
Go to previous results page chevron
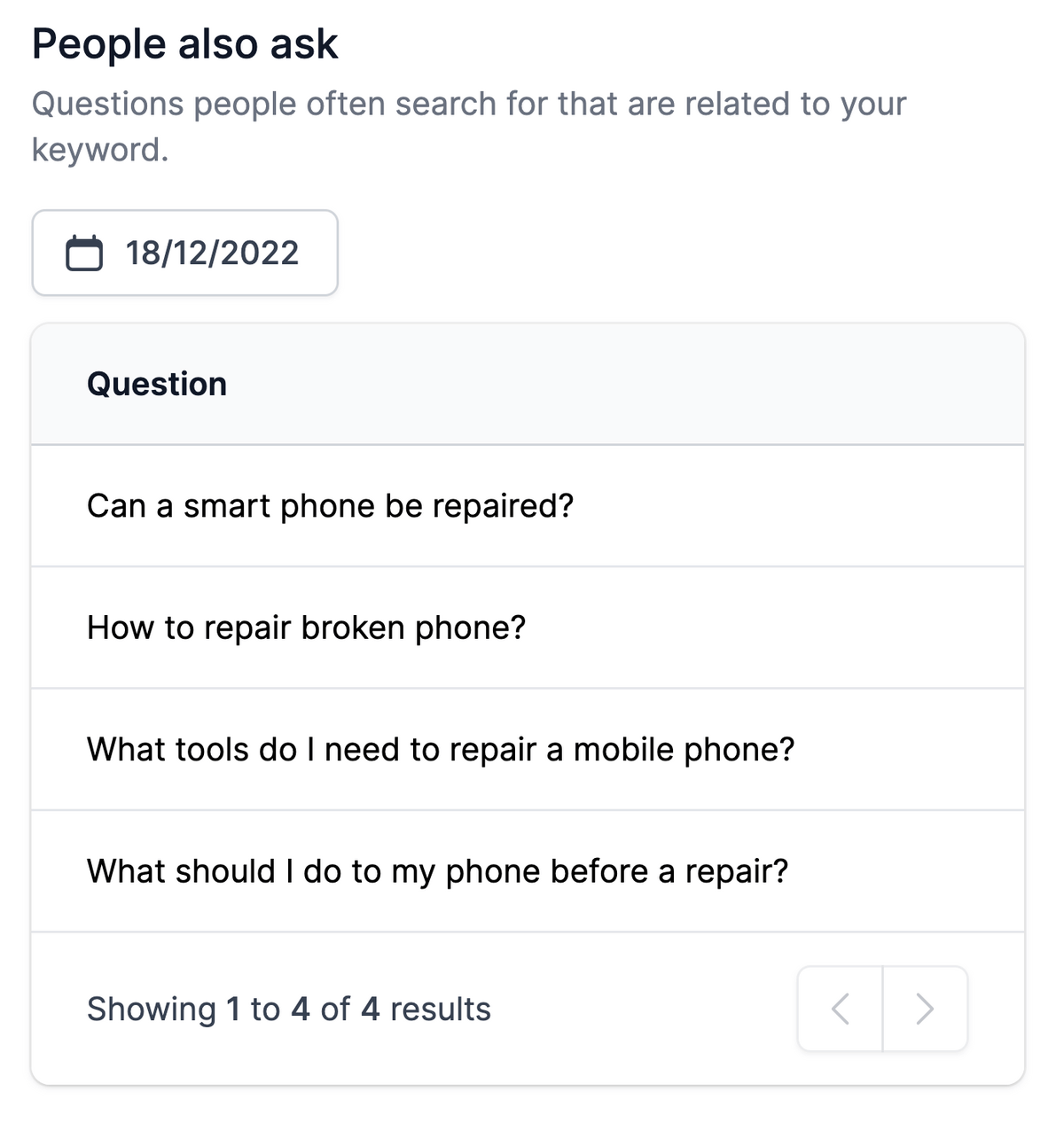click(x=841, y=1009)
